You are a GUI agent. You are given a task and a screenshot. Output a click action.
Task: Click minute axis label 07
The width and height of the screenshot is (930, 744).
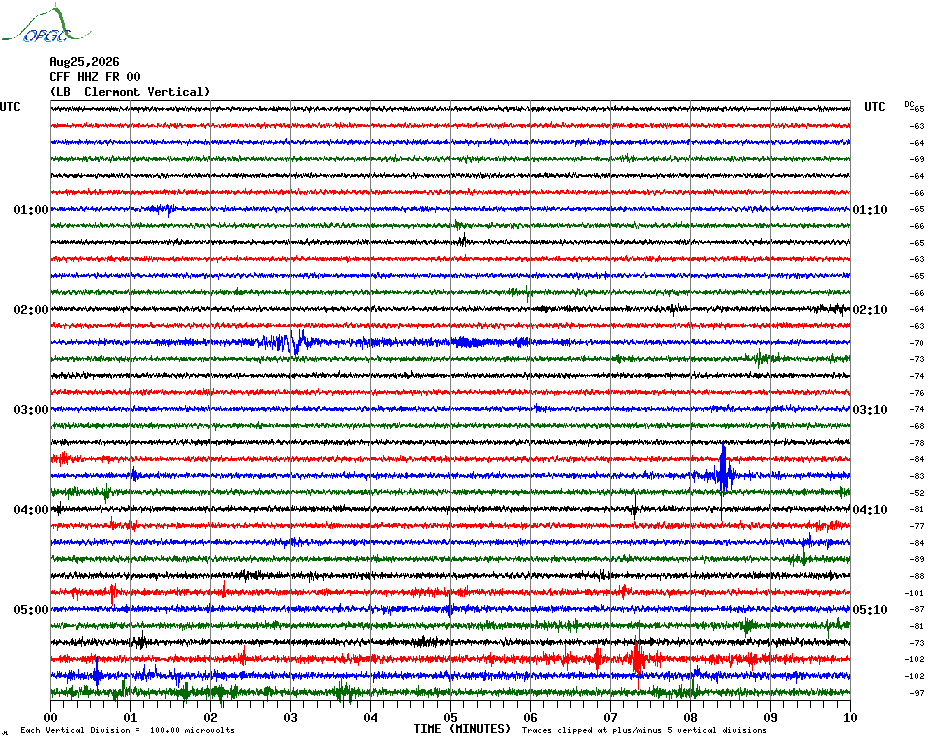point(611,717)
